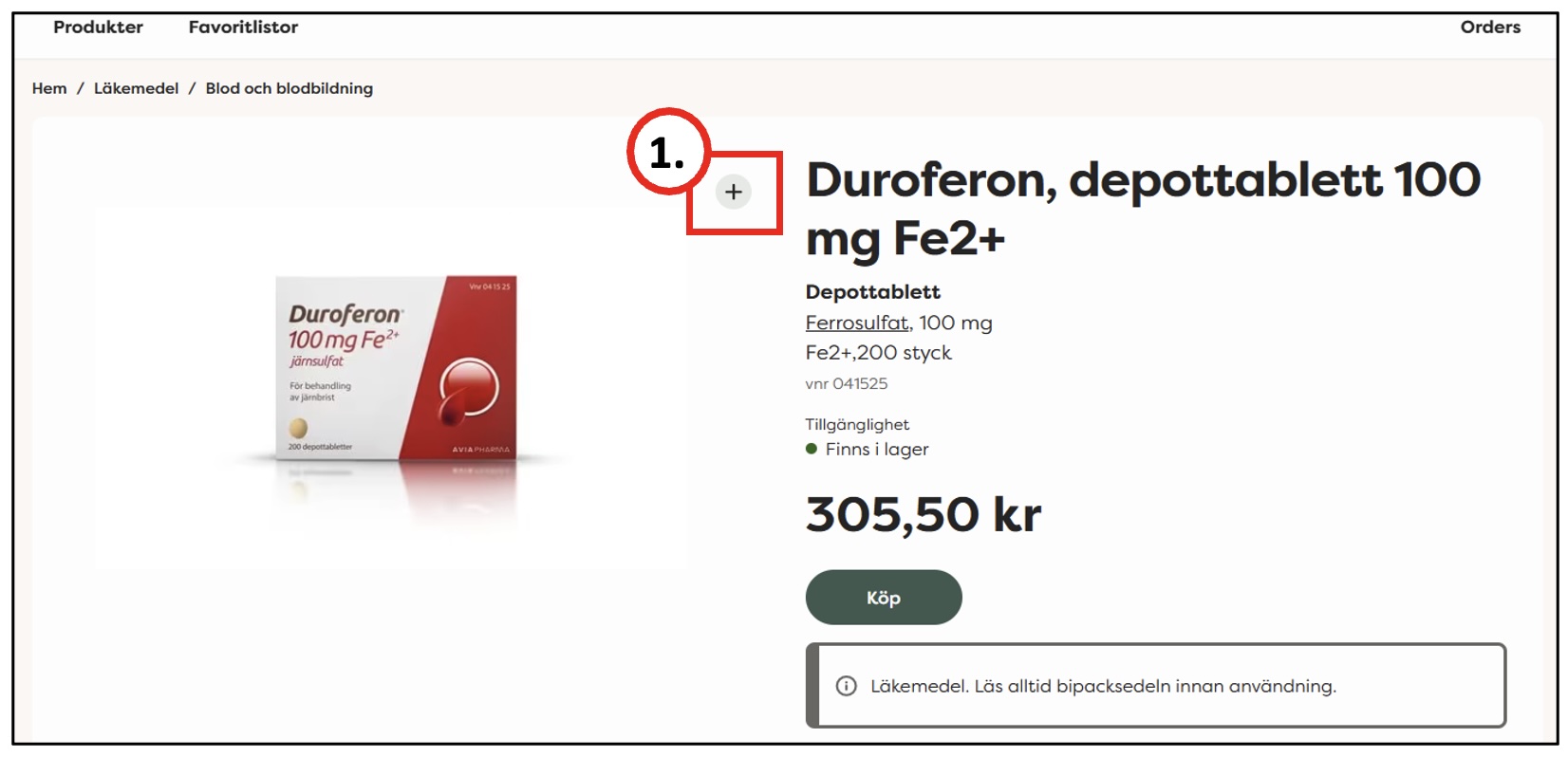Open the Favoritlistor menu item
The image size is (1568, 757).
[243, 28]
